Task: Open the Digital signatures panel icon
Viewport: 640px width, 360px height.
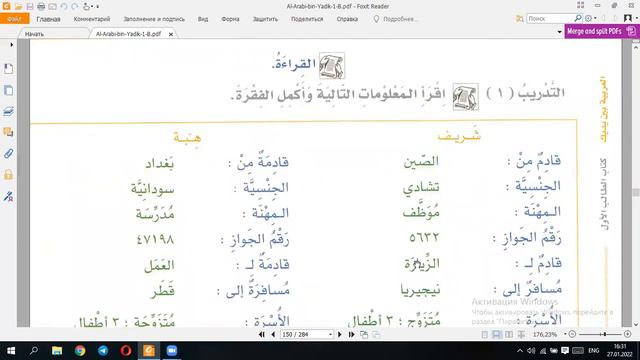Action: point(8,196)
